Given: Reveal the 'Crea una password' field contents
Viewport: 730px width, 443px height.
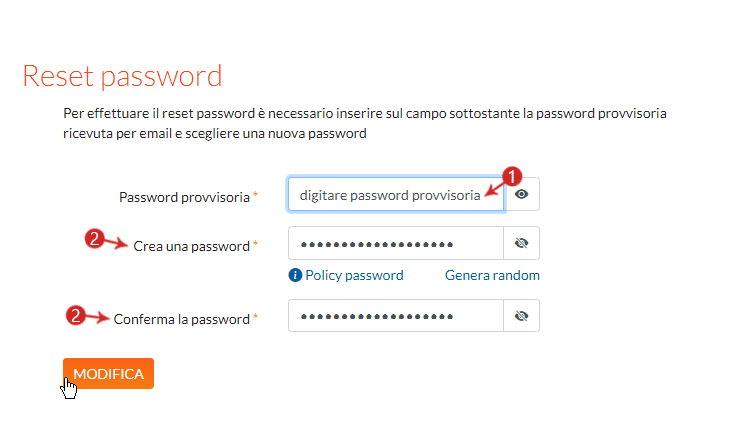Looking at the screenshot, I should [x=521, y=243].
